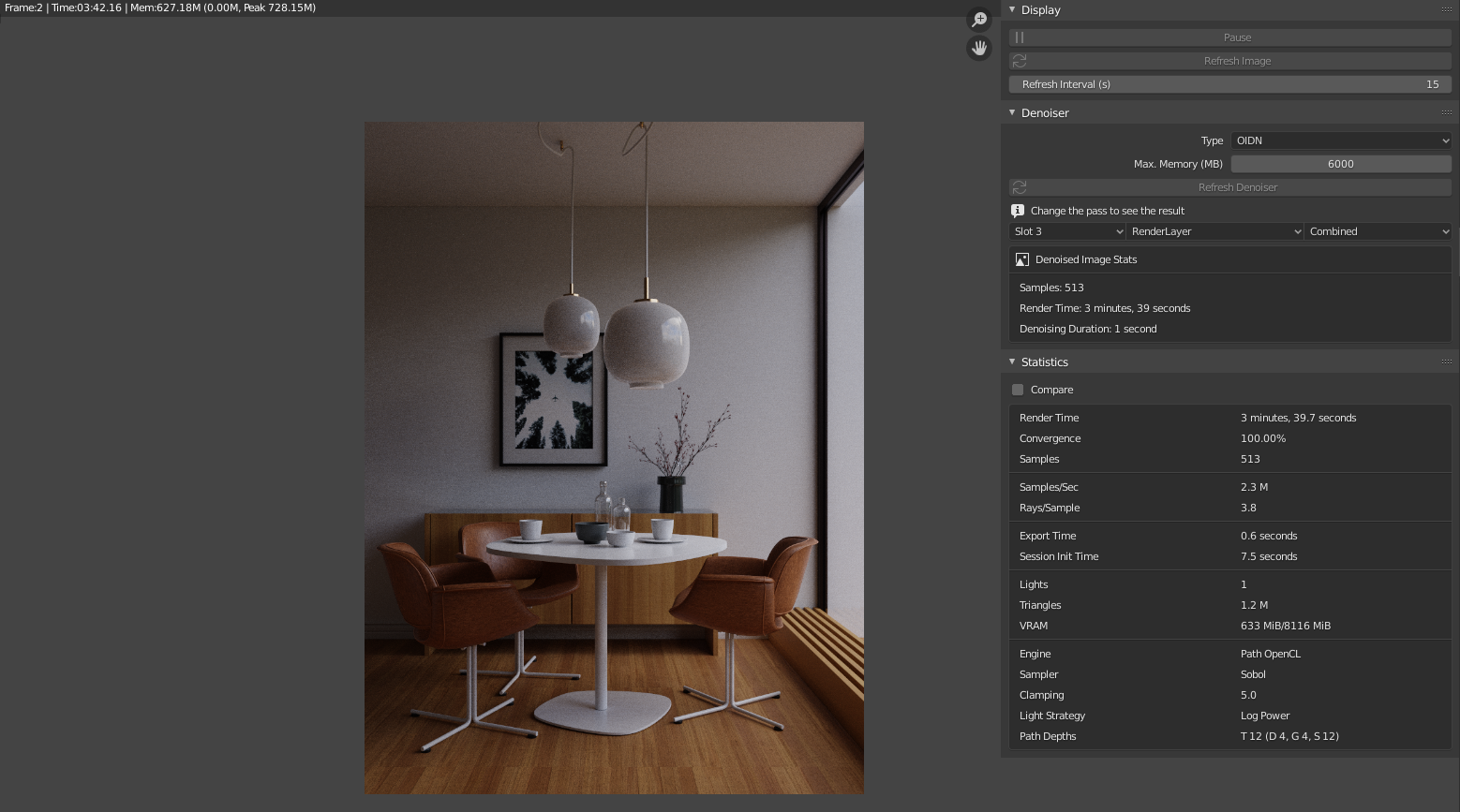Screen dimensions: 1460x812
Task: Click the Refresh Interval slider field
Action: coord(1229,84)
